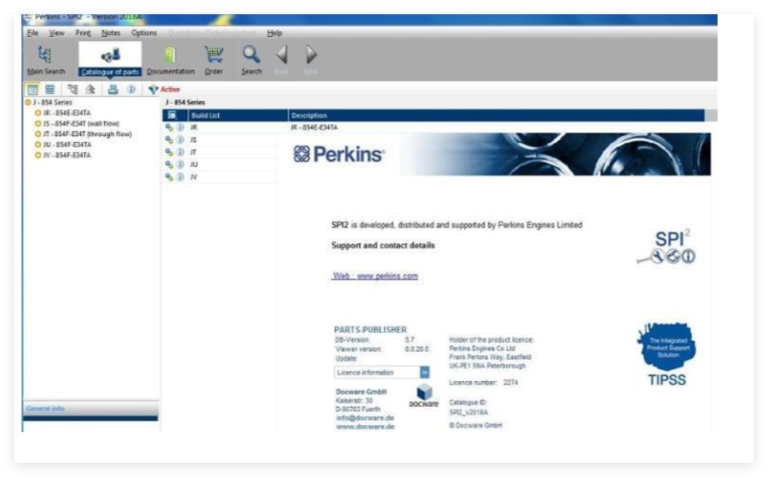Click the list view icon in sub-toolbar
Image resolution: width=768 pixels, height=477 pixels.
50,90
